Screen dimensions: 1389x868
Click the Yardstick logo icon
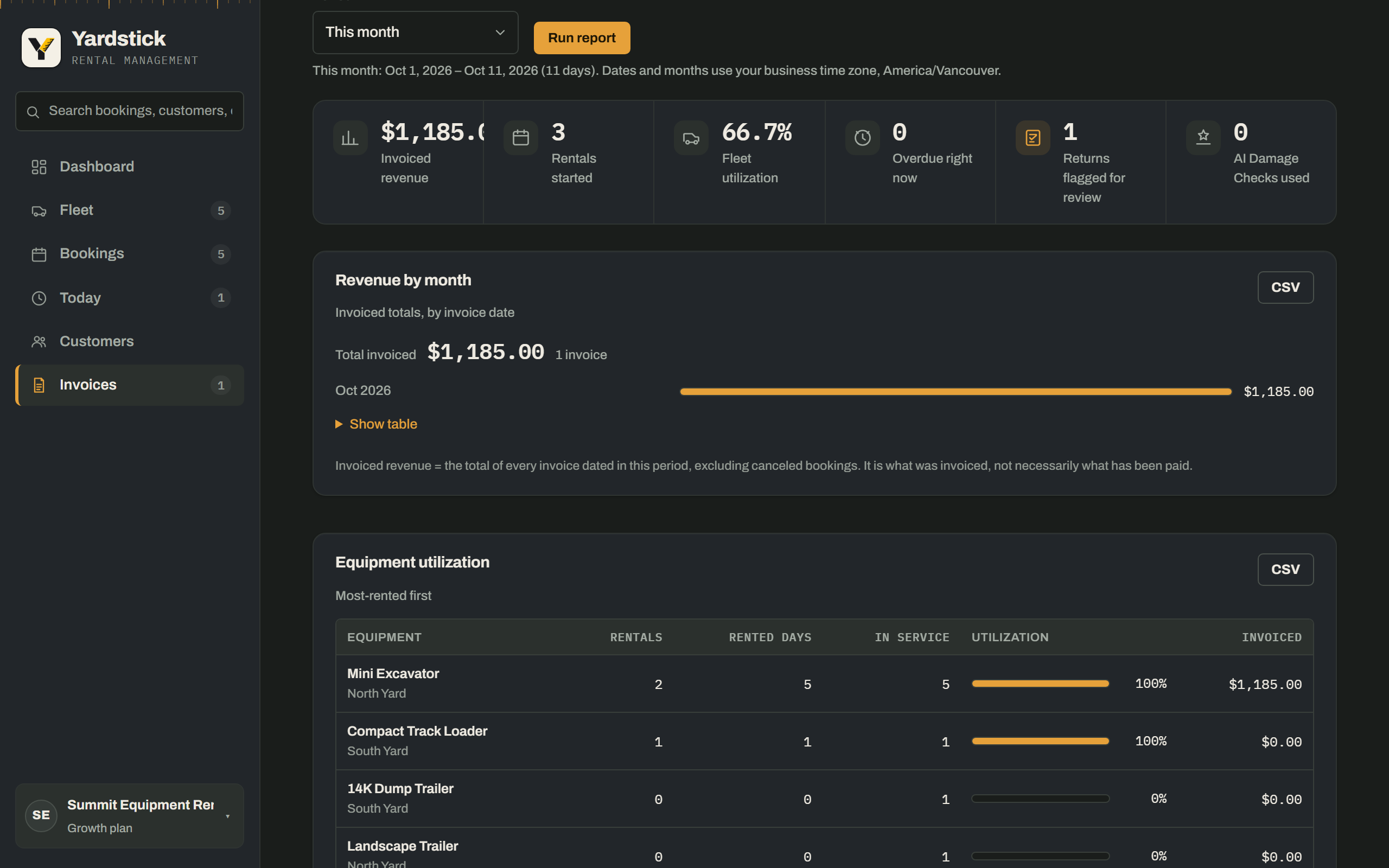click(41, 48)
